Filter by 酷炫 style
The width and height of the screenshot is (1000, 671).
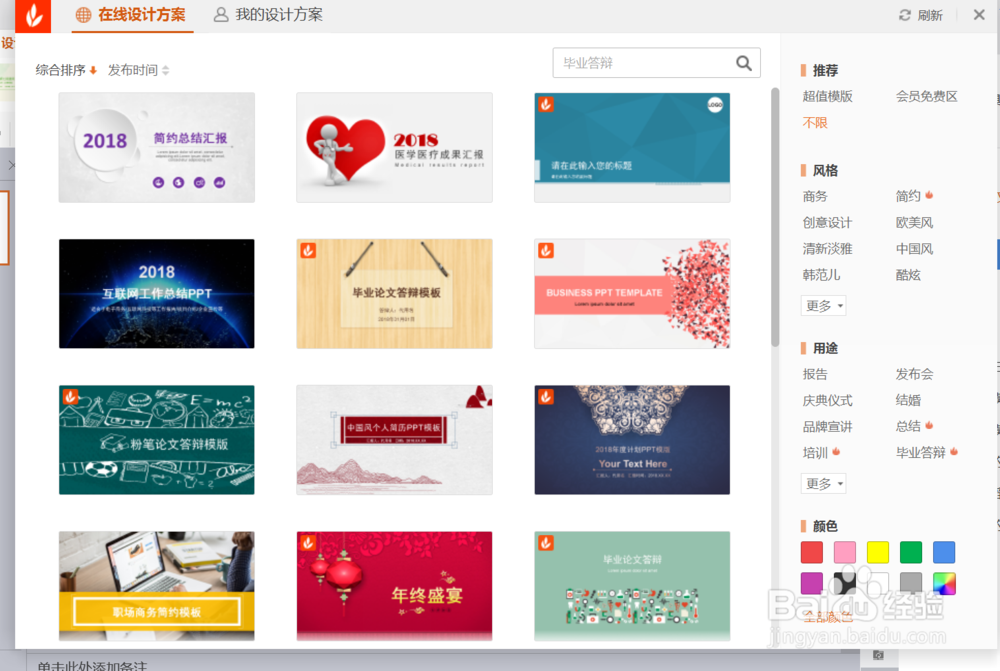point(908,275)
